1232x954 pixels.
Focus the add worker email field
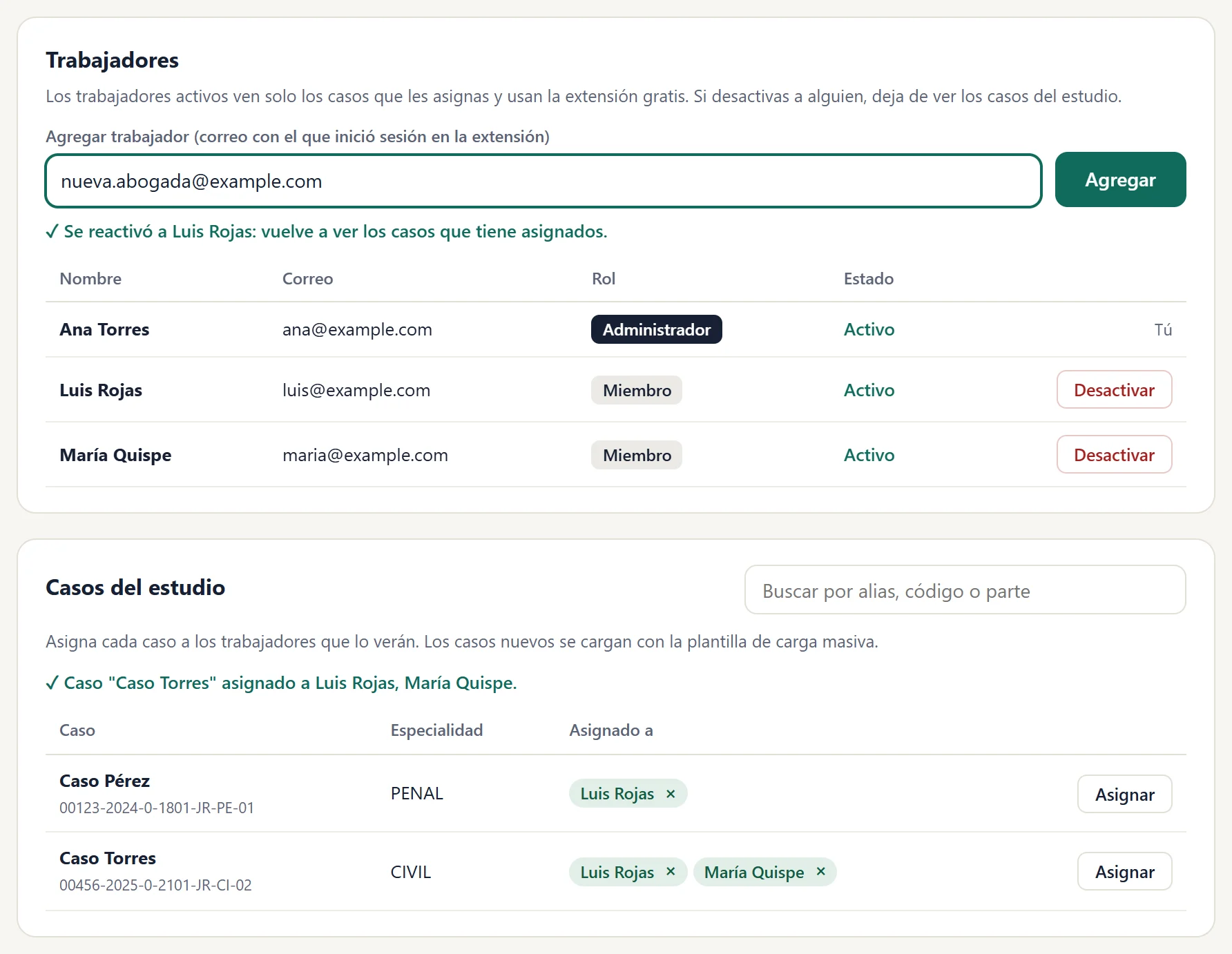543,181
